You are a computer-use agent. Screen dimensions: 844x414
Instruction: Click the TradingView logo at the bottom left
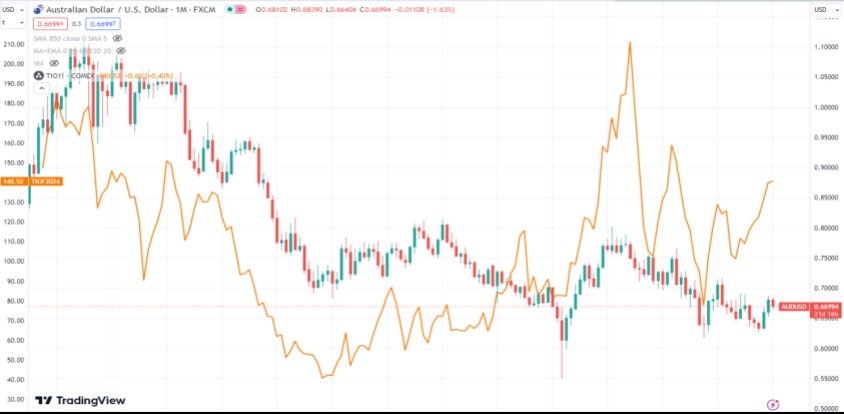[x=81, y=400]
